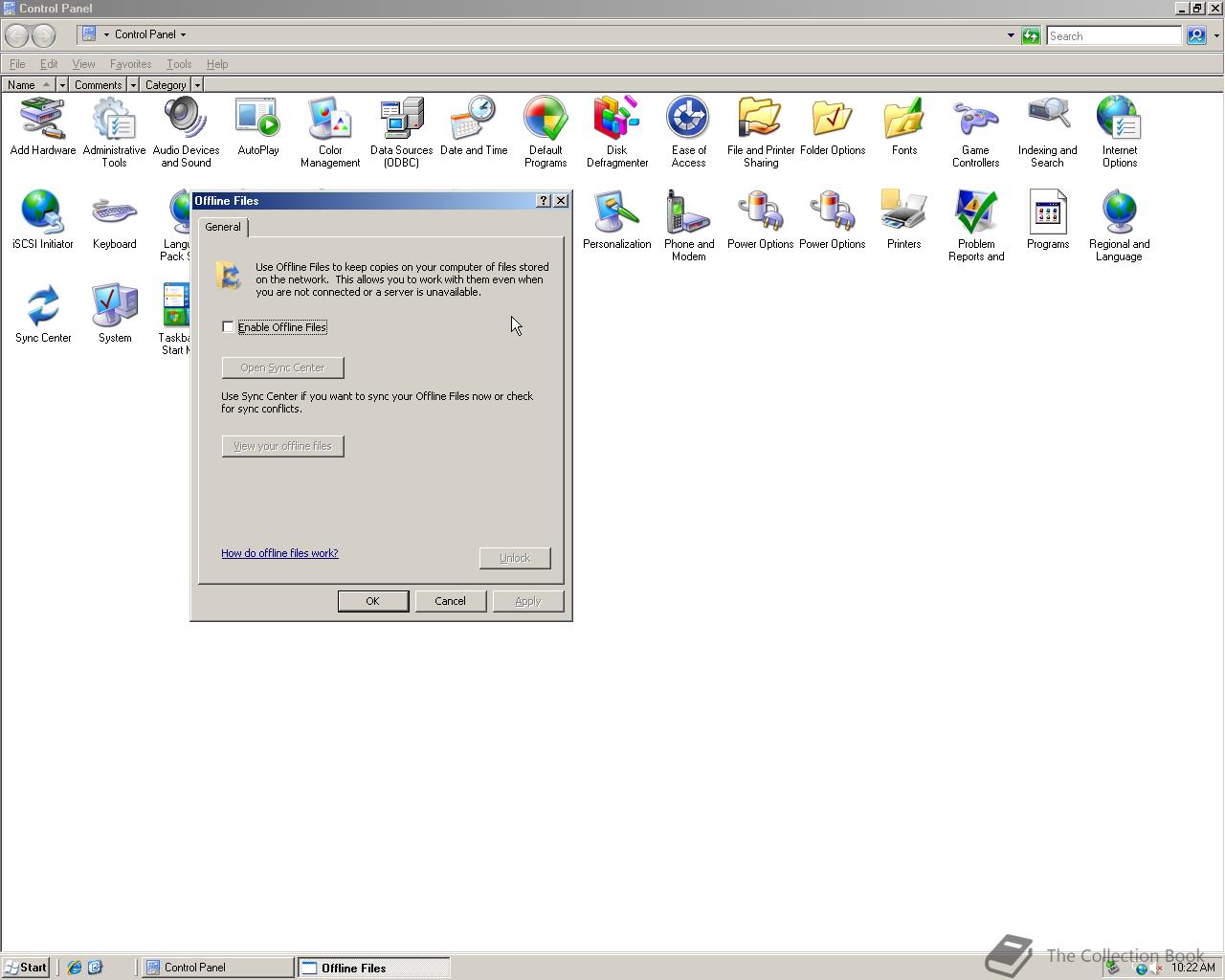Image resolution: width=1225 pixels, height=980 pixels.
Task: Open the View menu
Action: click(83, 64)
